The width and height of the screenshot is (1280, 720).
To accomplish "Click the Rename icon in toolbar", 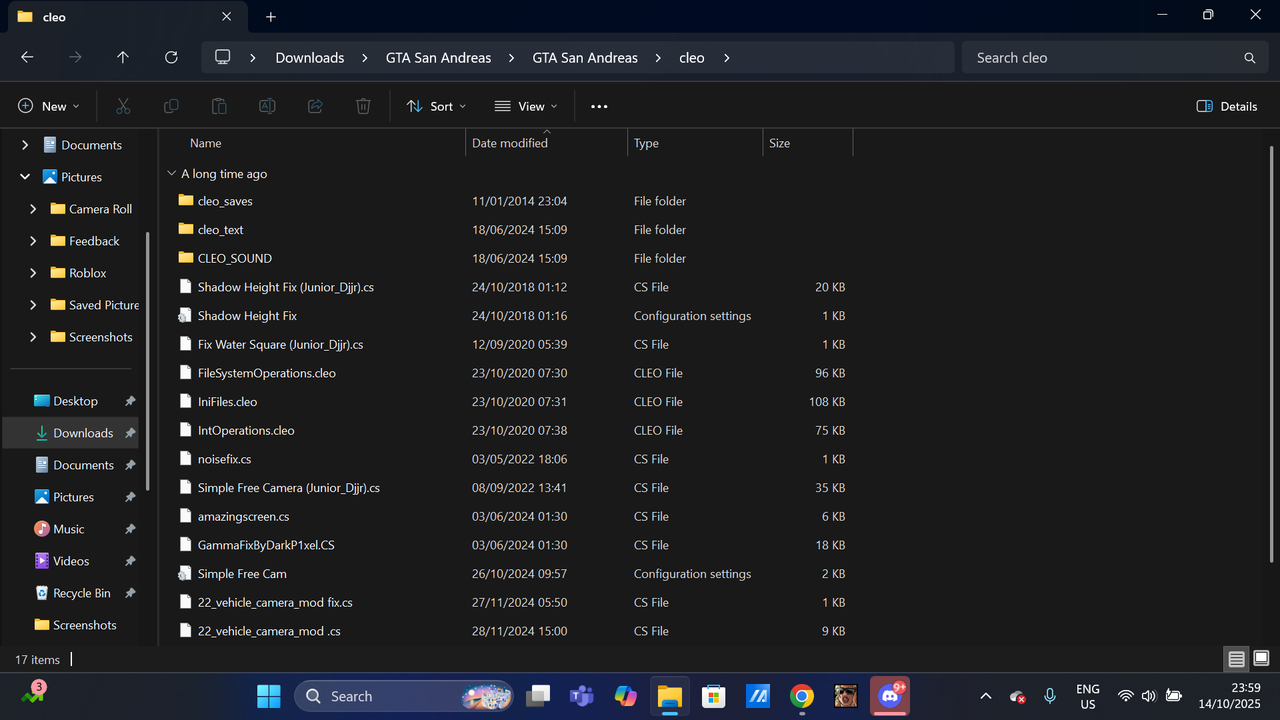I will coord(267,106).
